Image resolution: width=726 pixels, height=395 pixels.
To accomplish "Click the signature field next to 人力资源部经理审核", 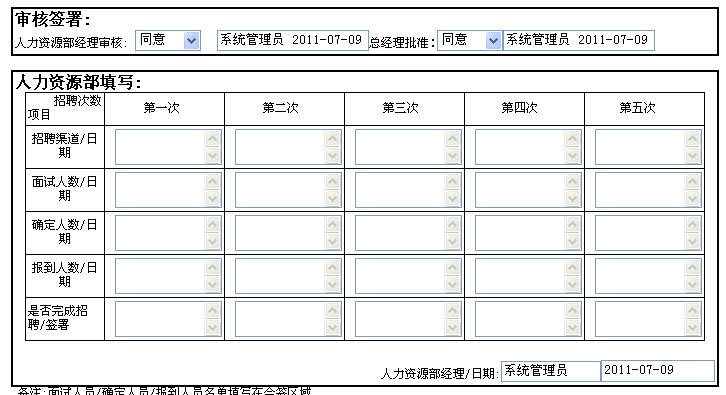I will 293,40.
